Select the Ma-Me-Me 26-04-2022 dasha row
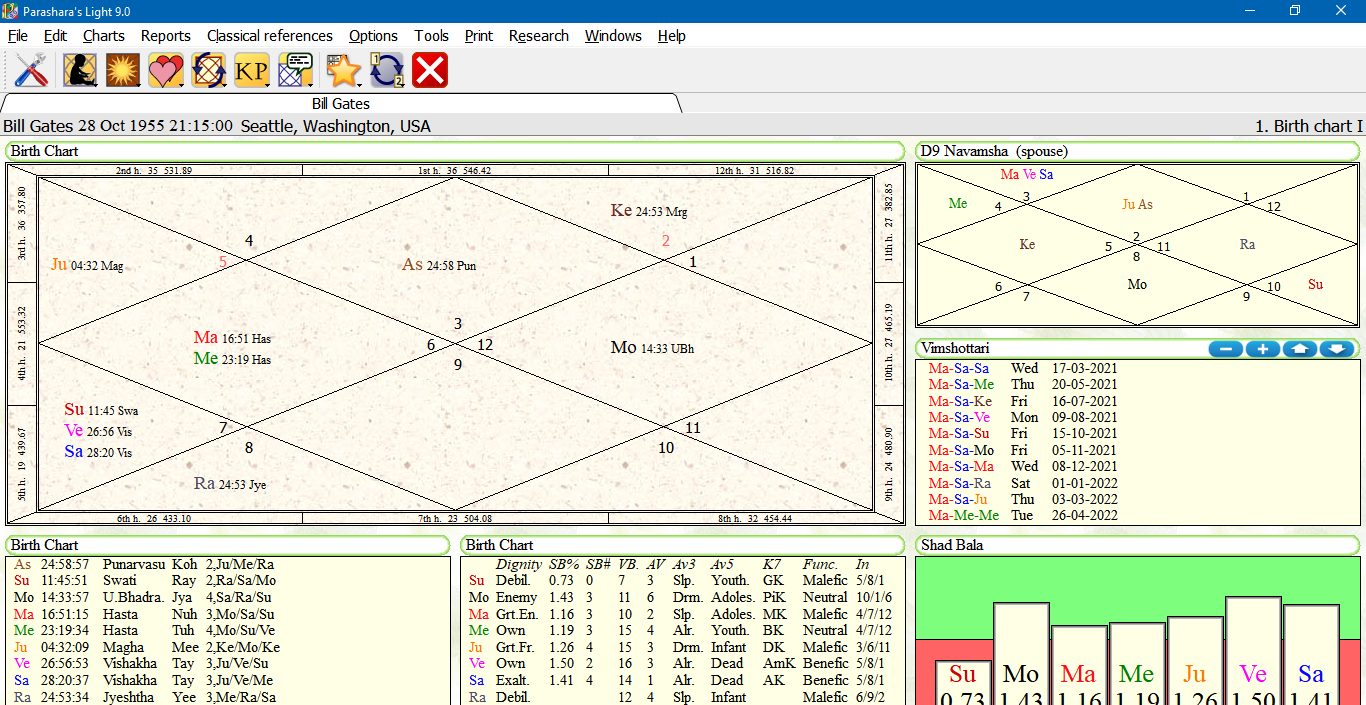This screenshot has height=705, width=1366. (1023, 516)
